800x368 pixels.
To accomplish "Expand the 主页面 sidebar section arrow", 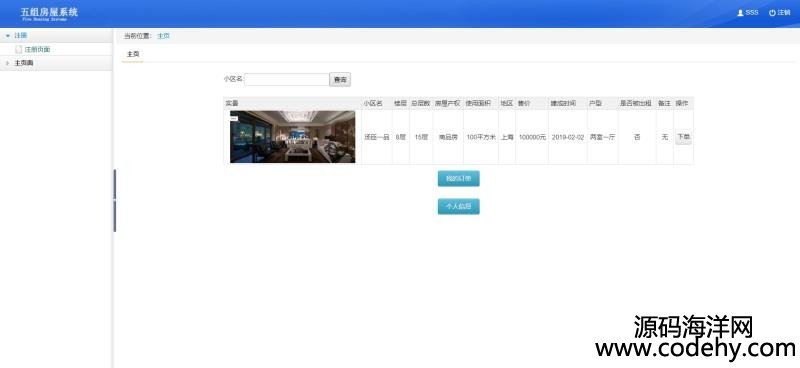I will pos(8,63).
